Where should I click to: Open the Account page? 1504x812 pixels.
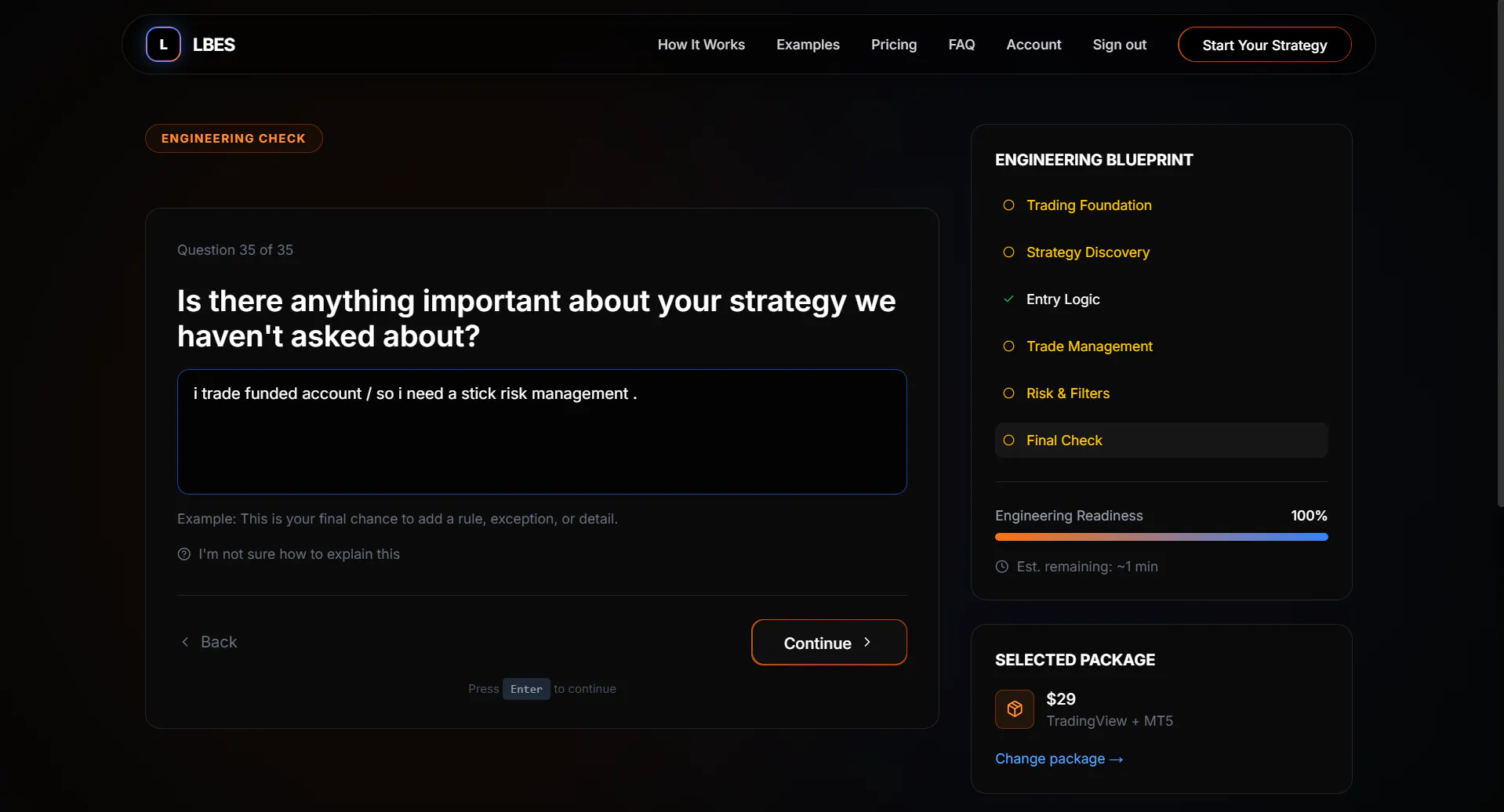(1034, 45)
